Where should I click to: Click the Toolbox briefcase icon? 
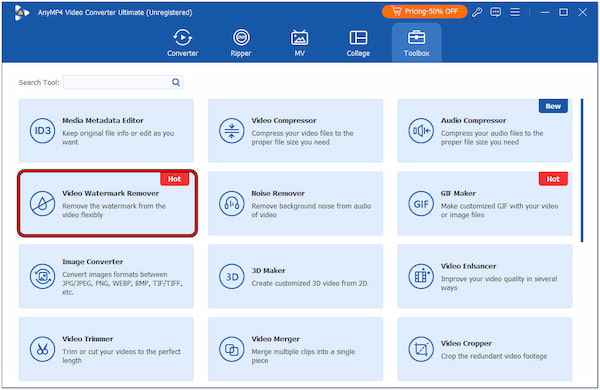click(x=416, y=38)
